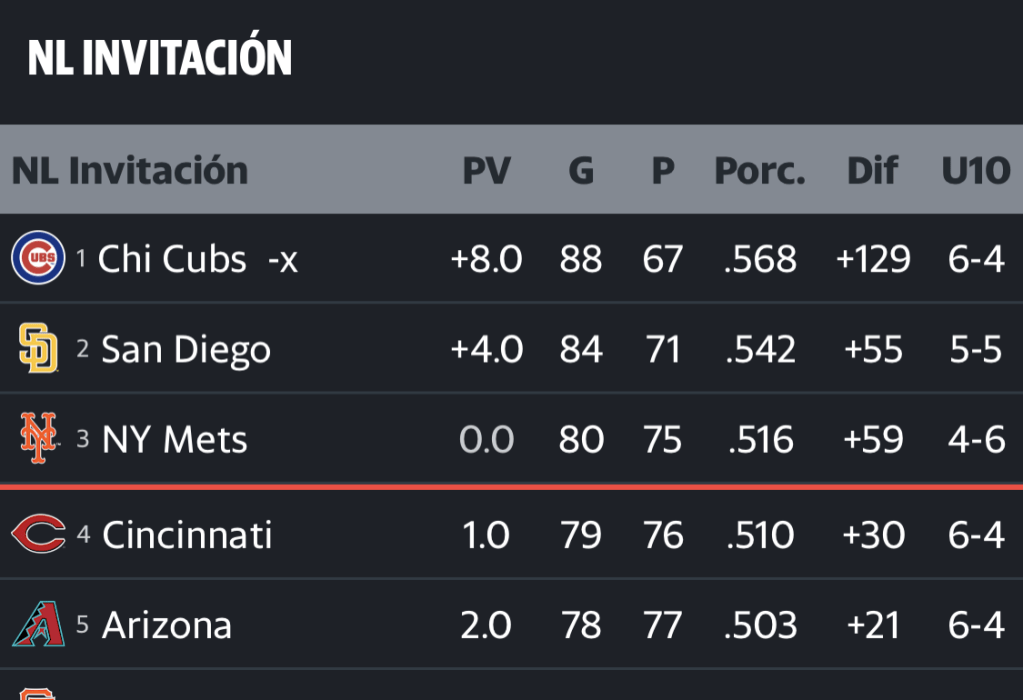
Task: Open the San Diego team link
Action: [x=186, y=350]
